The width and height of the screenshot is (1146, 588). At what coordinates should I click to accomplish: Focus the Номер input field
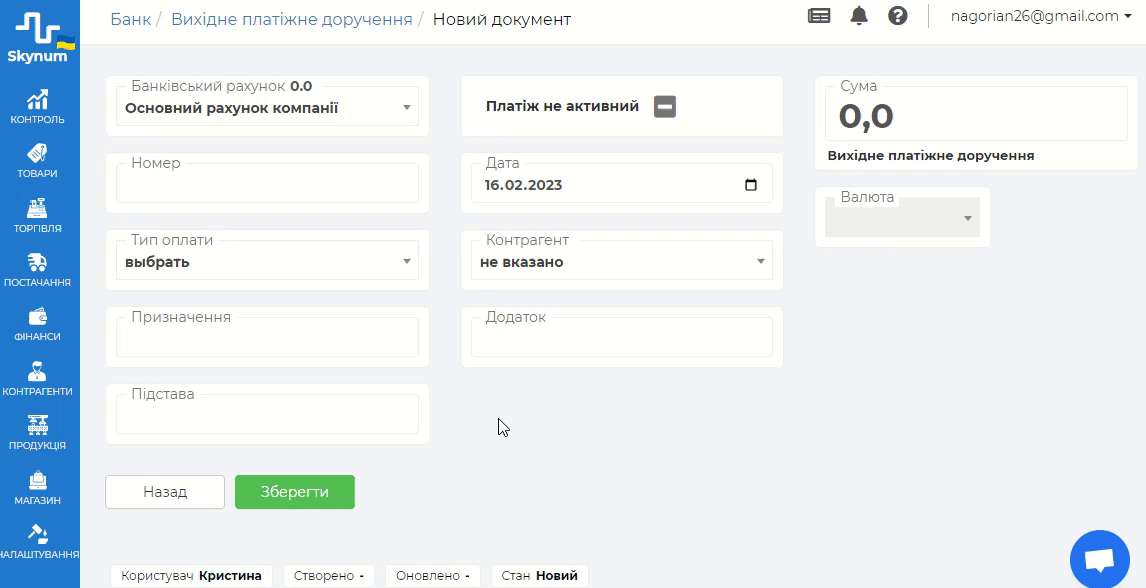tap(267, 183)
